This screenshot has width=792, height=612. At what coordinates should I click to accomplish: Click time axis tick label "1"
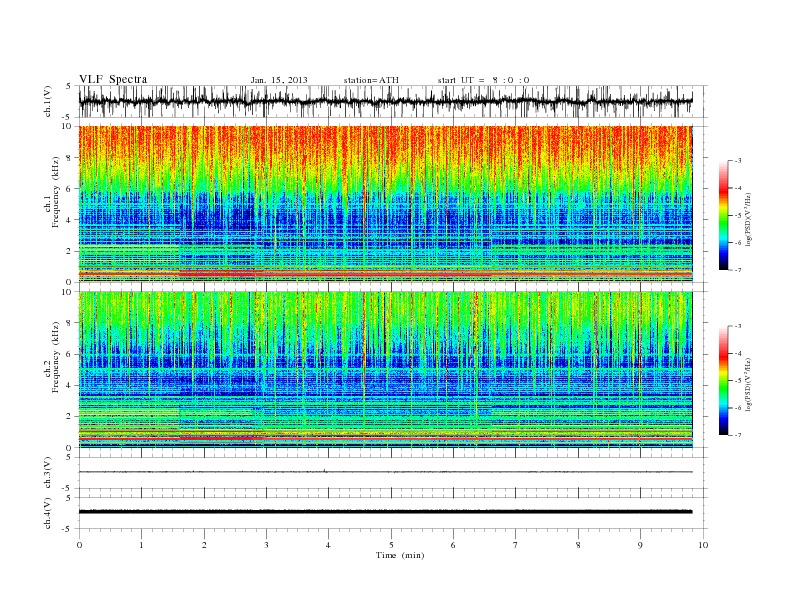pyautogui.click(x=141, y=545)
